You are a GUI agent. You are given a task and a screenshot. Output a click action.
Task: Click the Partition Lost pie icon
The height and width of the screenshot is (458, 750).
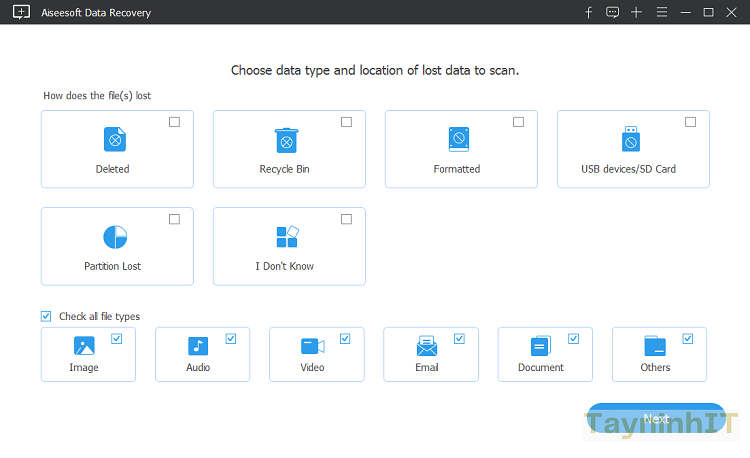(115, 237)
